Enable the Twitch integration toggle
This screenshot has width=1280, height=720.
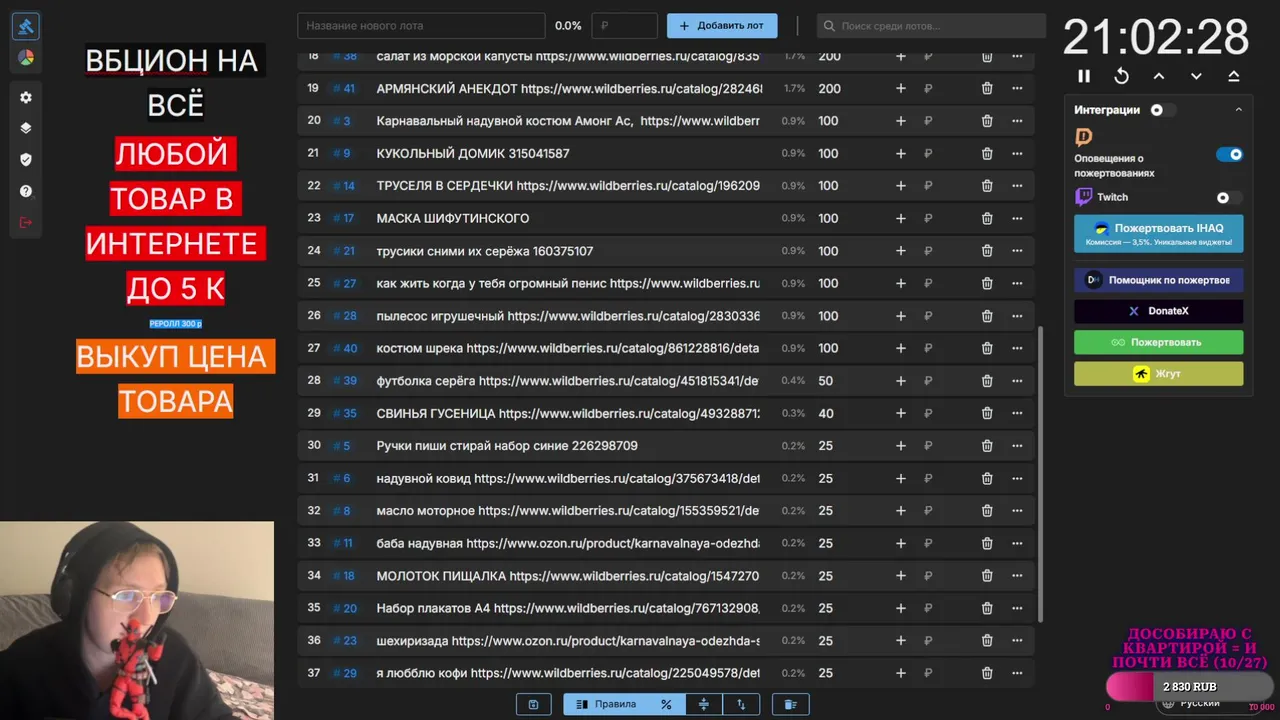pyautogui.click(x=1229, y=198)
